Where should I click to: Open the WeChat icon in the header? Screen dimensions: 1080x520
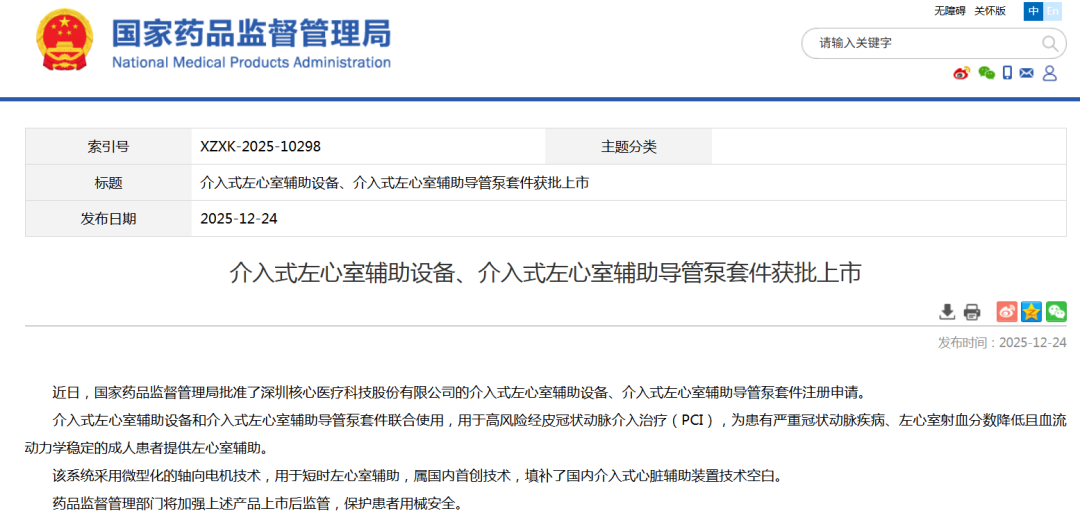pos(986,73)
